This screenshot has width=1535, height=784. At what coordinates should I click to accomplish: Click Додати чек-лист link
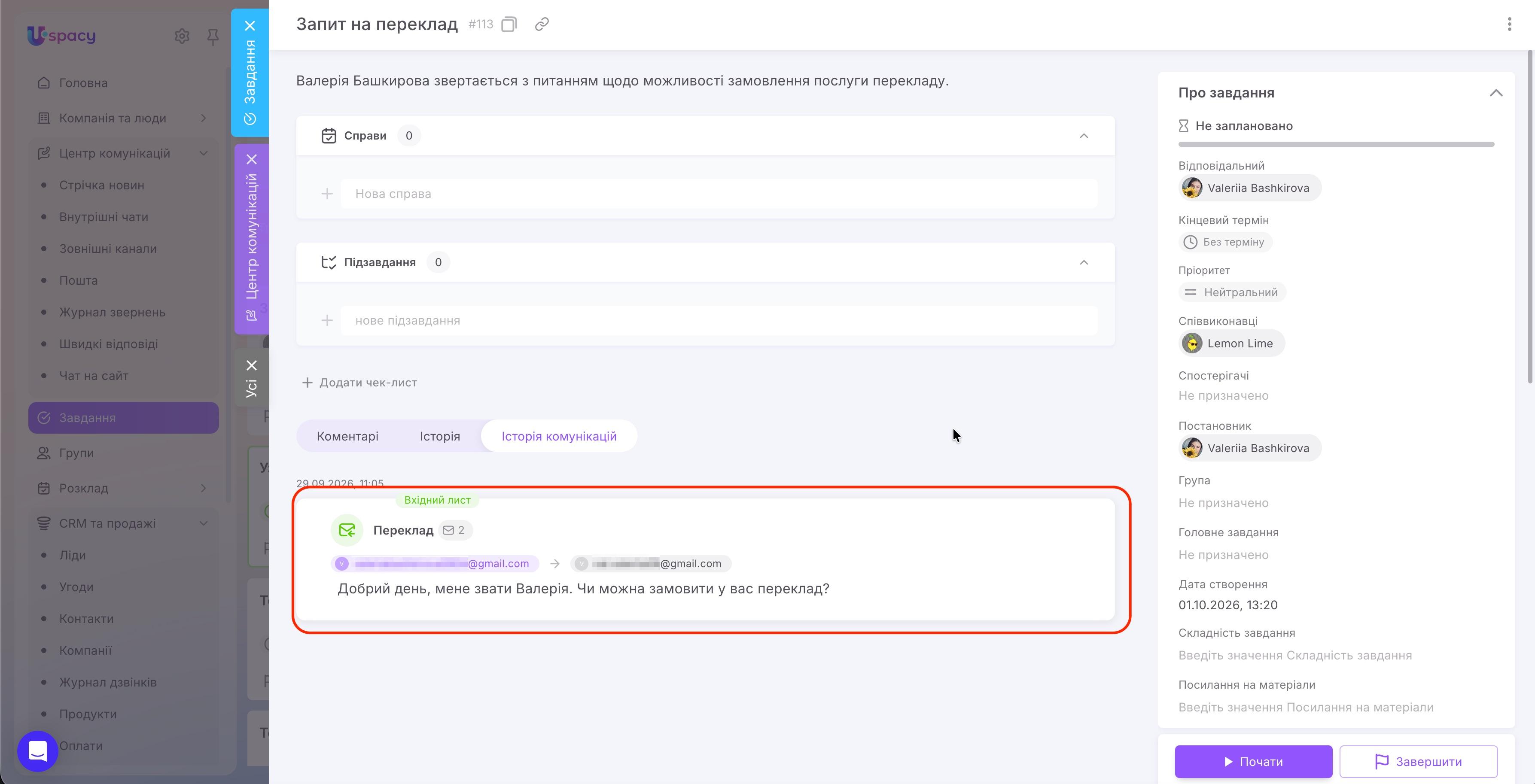tap(360, 383)
